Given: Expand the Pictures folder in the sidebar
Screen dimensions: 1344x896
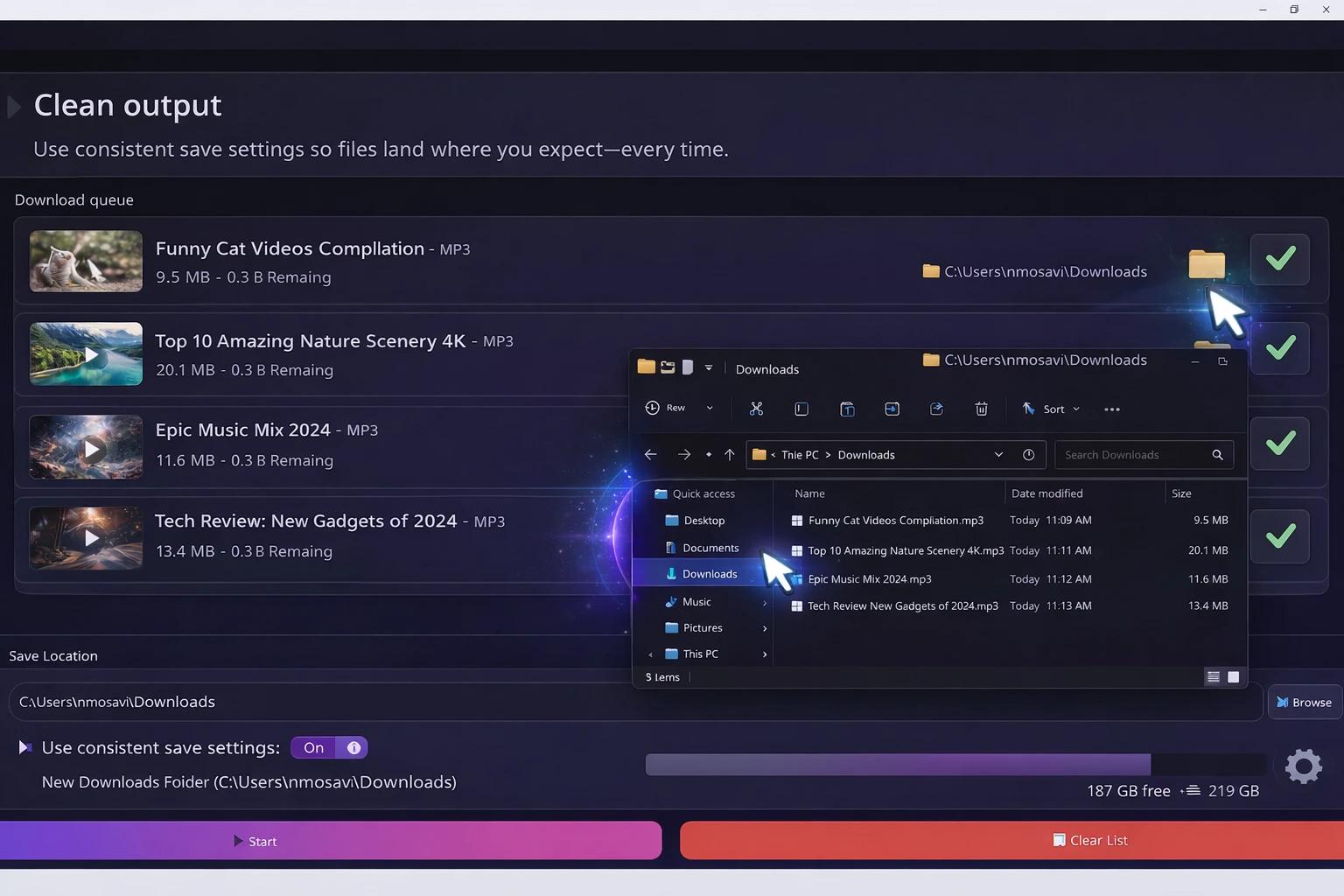Looking at the screenshot, I should coord(765,628).
